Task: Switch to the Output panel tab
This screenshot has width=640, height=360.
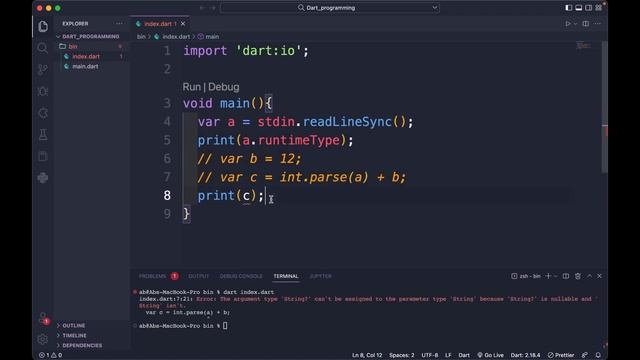Action: (x=198, y=276)
